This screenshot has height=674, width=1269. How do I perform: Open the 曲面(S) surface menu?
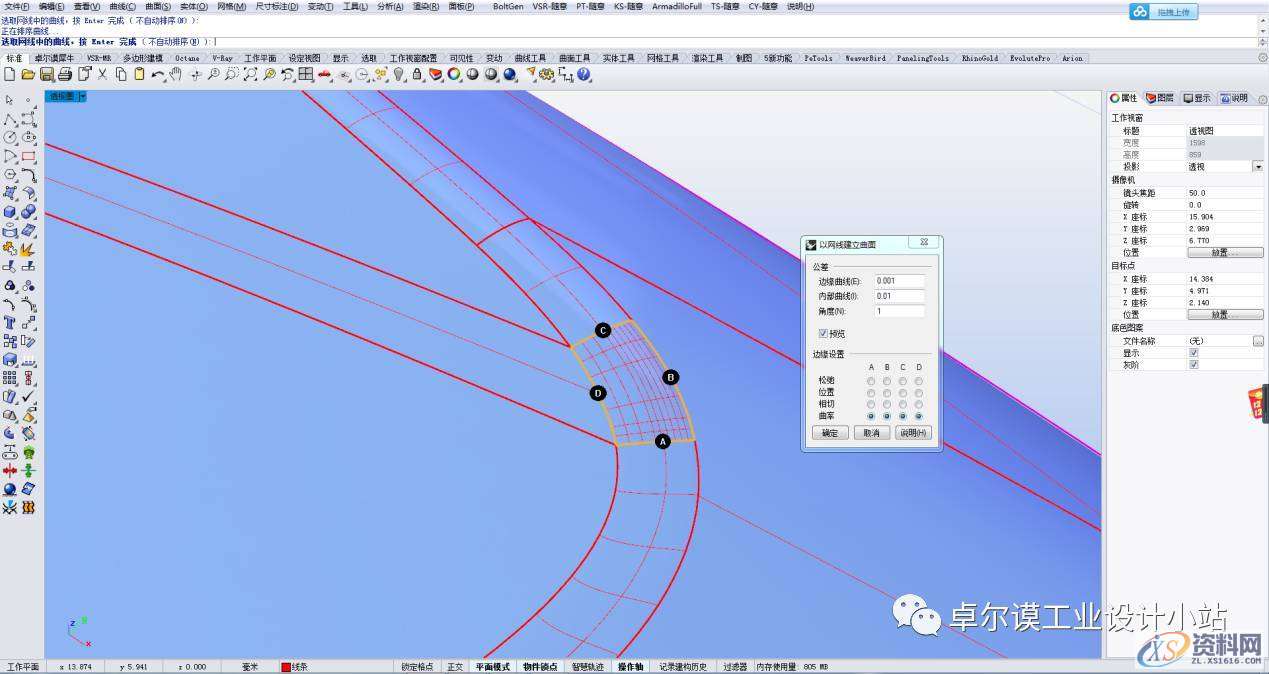tap(158, 6)
